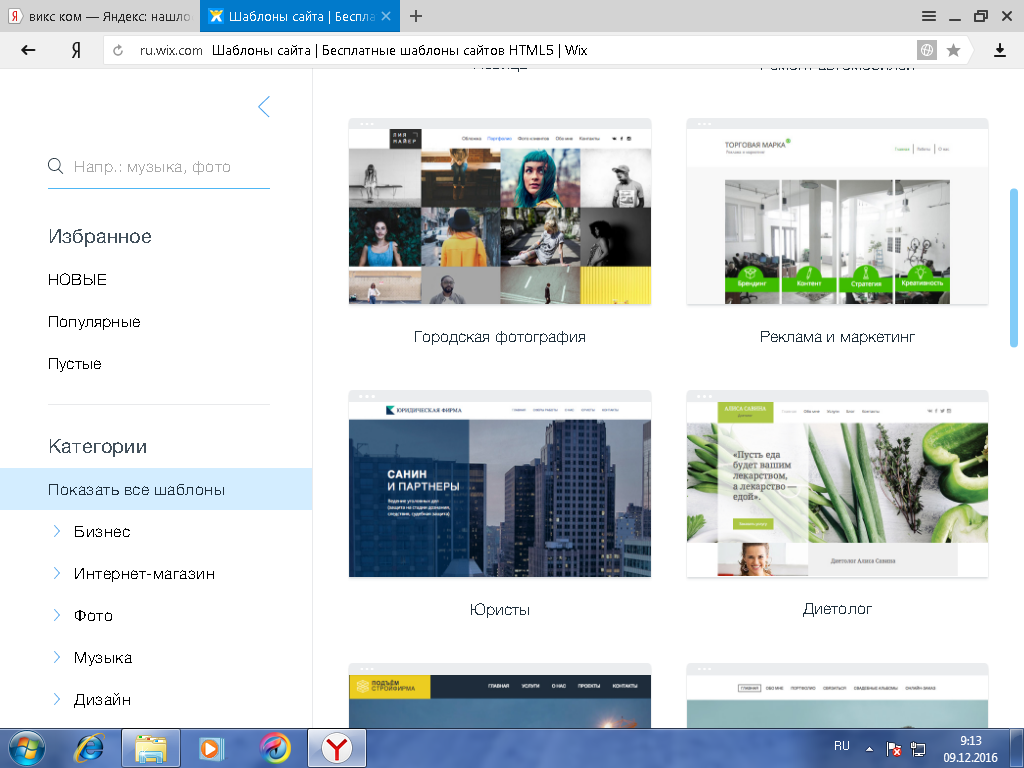1024x768 pixels.
Task: Reload the page with the refresh icon
Action: 118,50
